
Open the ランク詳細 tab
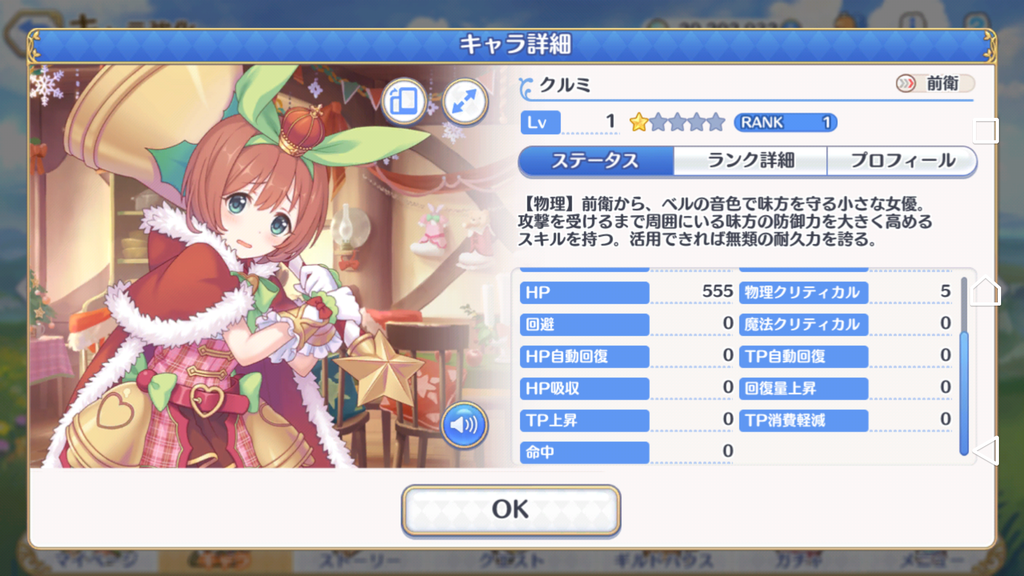tap(750, 161)
